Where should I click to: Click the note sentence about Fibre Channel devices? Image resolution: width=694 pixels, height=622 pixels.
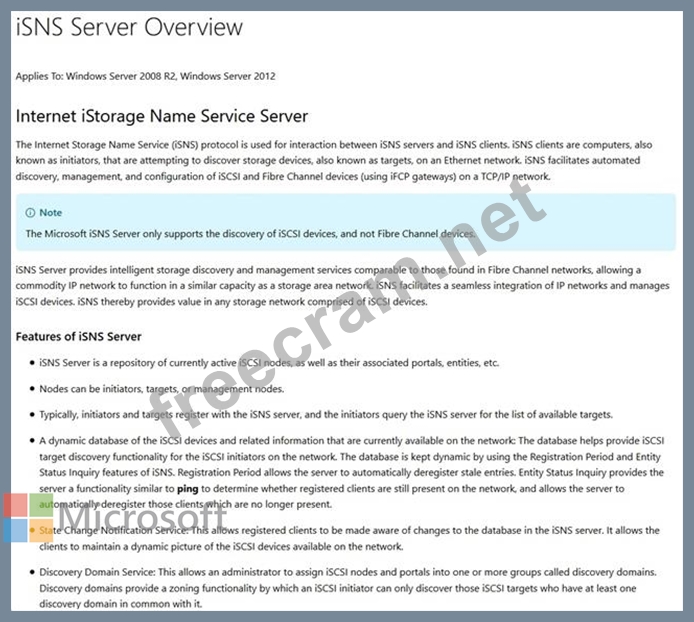pyautogui.click(x=251, y=234)
